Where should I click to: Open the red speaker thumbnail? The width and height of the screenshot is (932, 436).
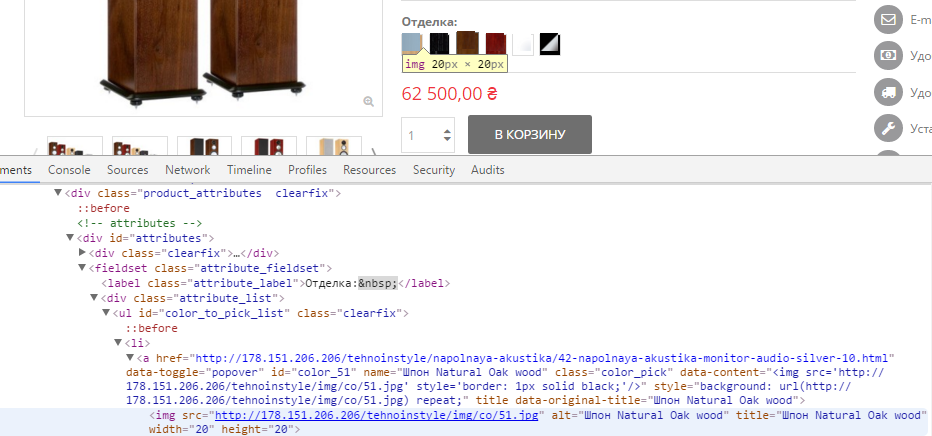269,146
